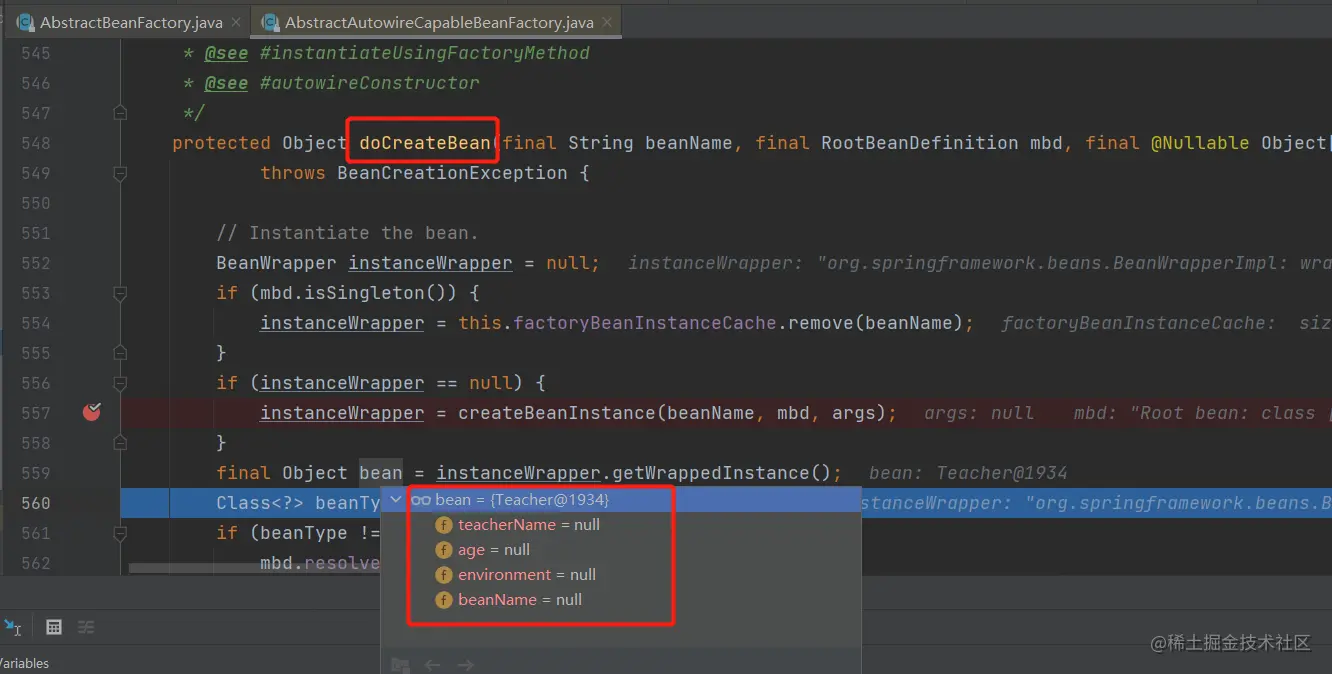Viewport: 1332px width, 674px height.
Task: Select the teacherName = null row
Action: (621, 525)
